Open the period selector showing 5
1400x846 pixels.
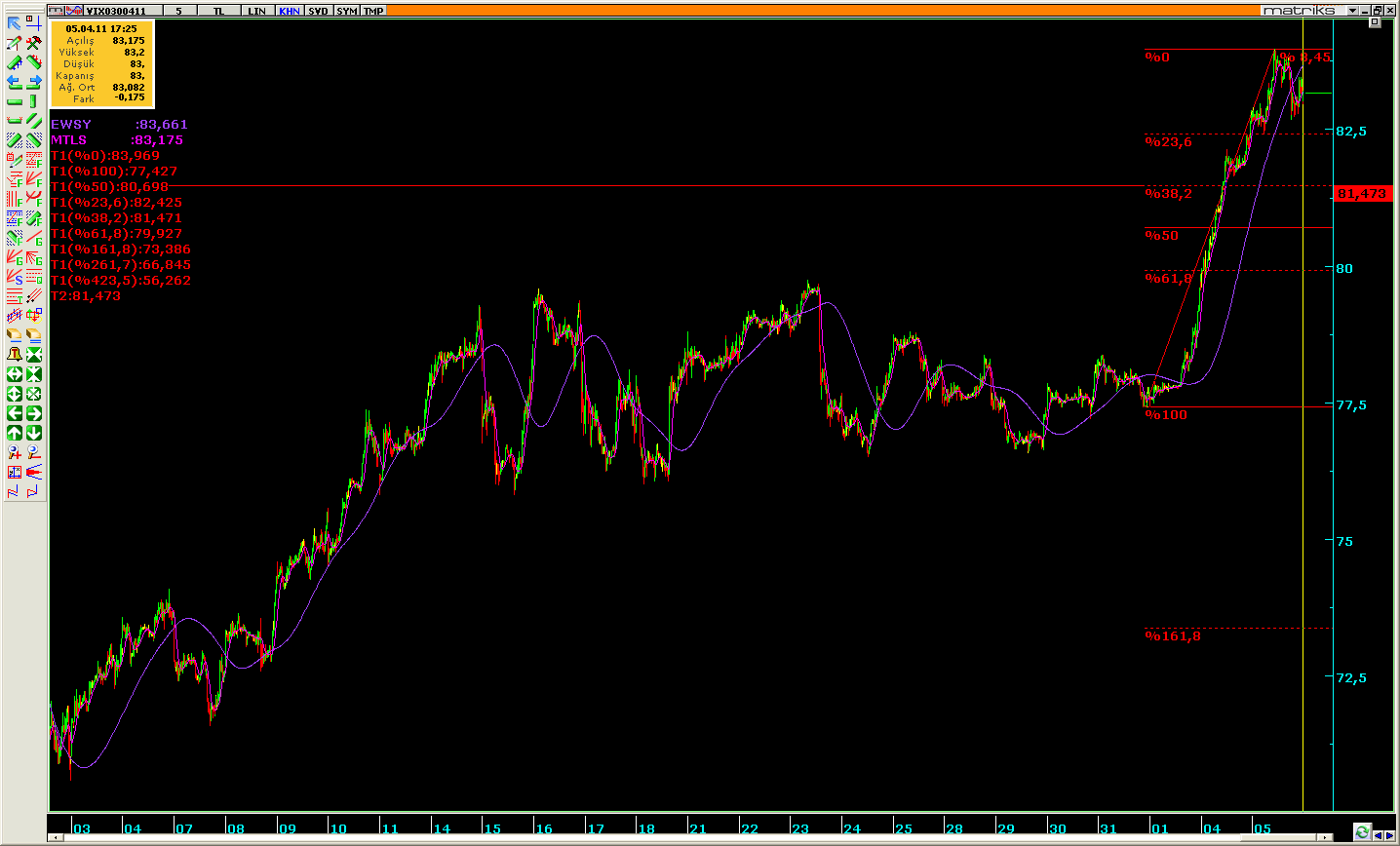point(178,11)
